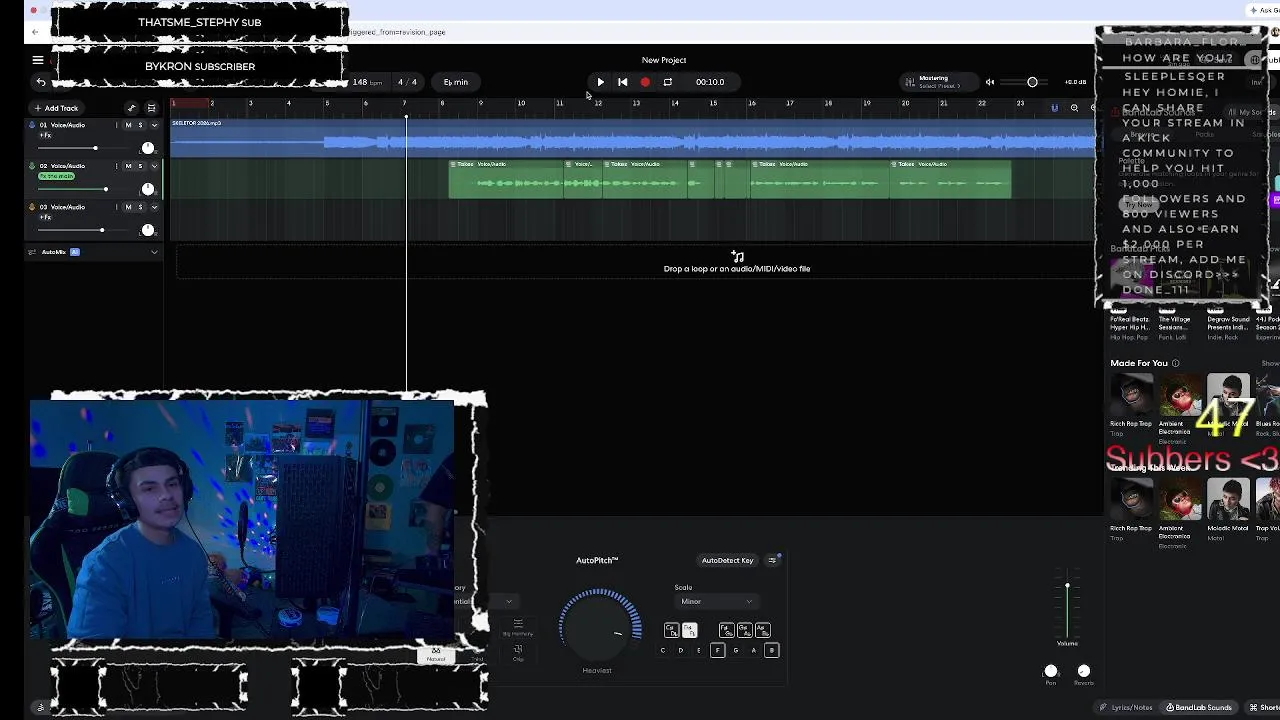Click the drop loop import icon
The width and height of the screenshot is (1280, 720).
737,257
